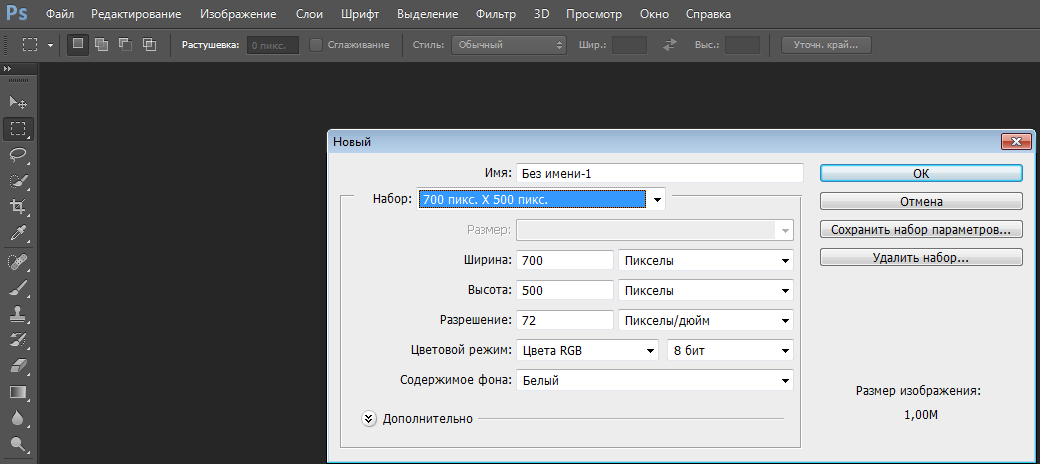
Task: Open the Слои menu
Action: 309,14
